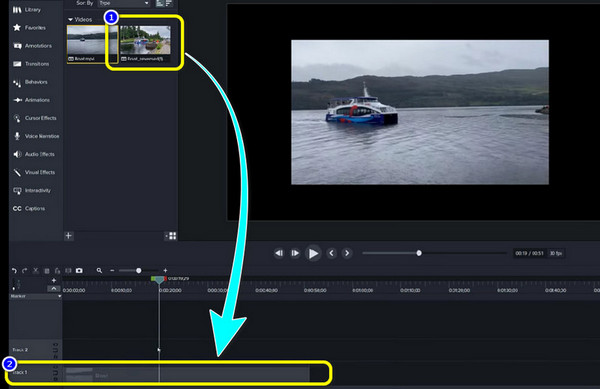Select the second boat canal video thumbnail
The image size is (600, 389).
pyautogui.click(x=145, y=44)
